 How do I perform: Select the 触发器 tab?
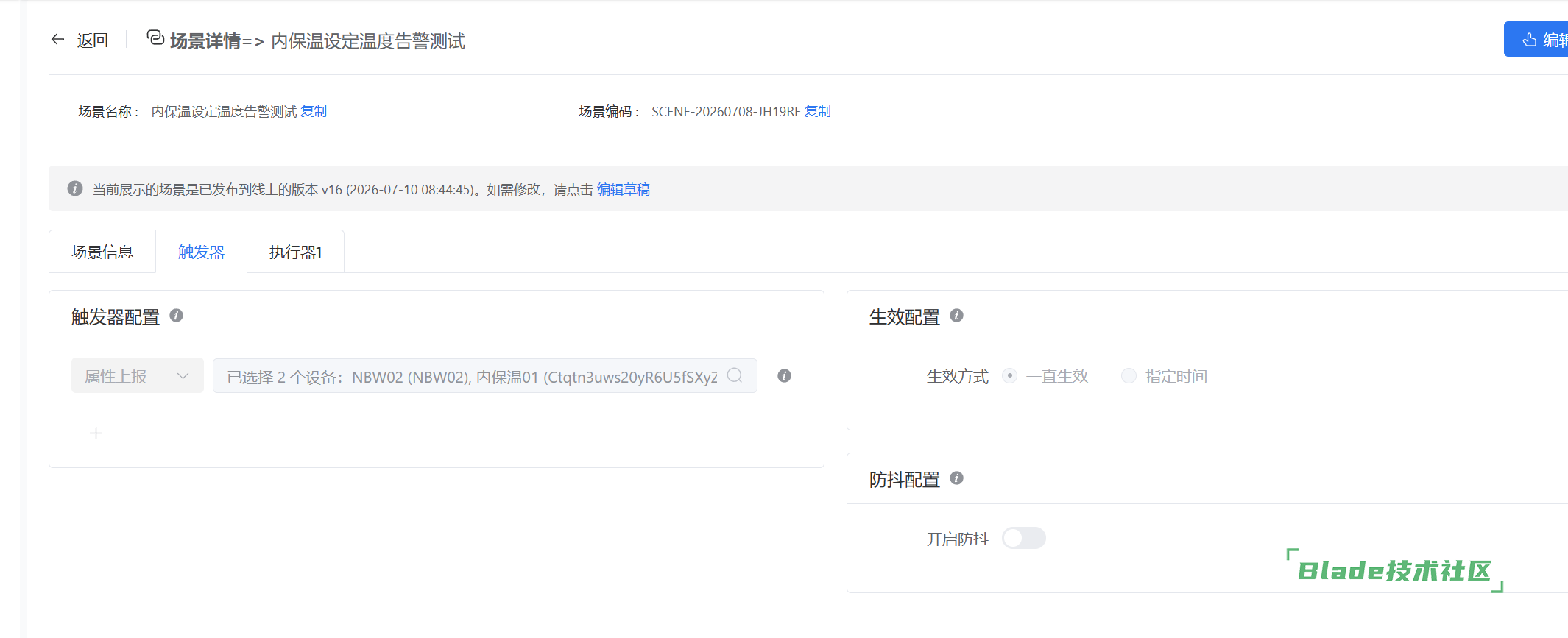coord(201,252)
